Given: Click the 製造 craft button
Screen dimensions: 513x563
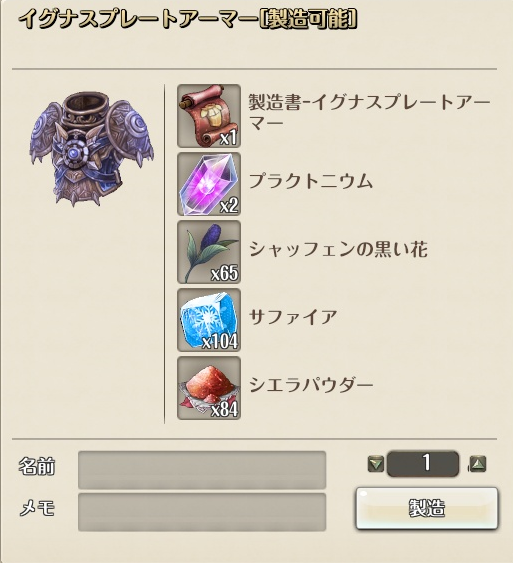Looking at the screenshot, I should click(427, 508).
